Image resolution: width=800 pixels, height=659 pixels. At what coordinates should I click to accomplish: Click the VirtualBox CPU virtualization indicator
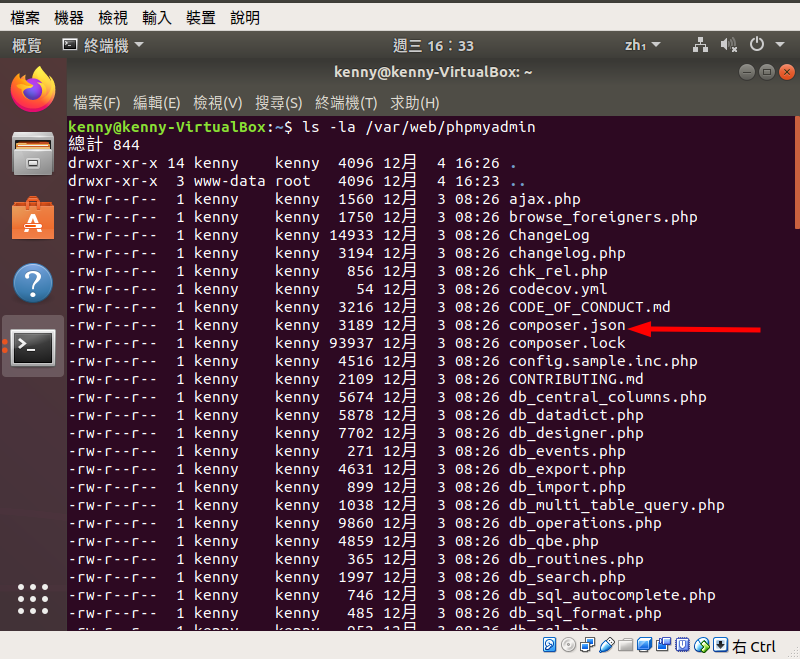pyautogui.click(x=682, y=645)
